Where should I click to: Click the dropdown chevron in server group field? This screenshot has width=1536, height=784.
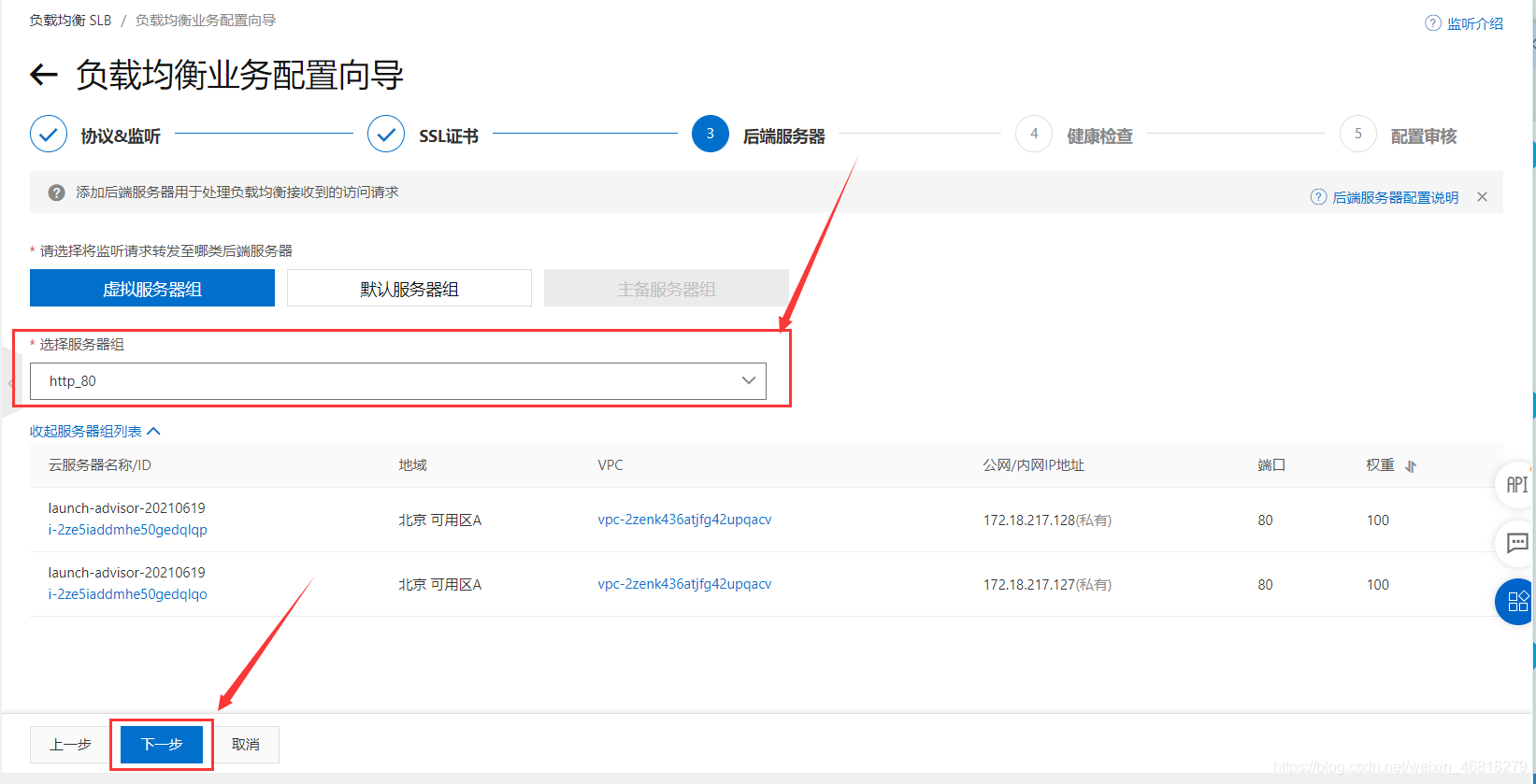pos(748,380)
